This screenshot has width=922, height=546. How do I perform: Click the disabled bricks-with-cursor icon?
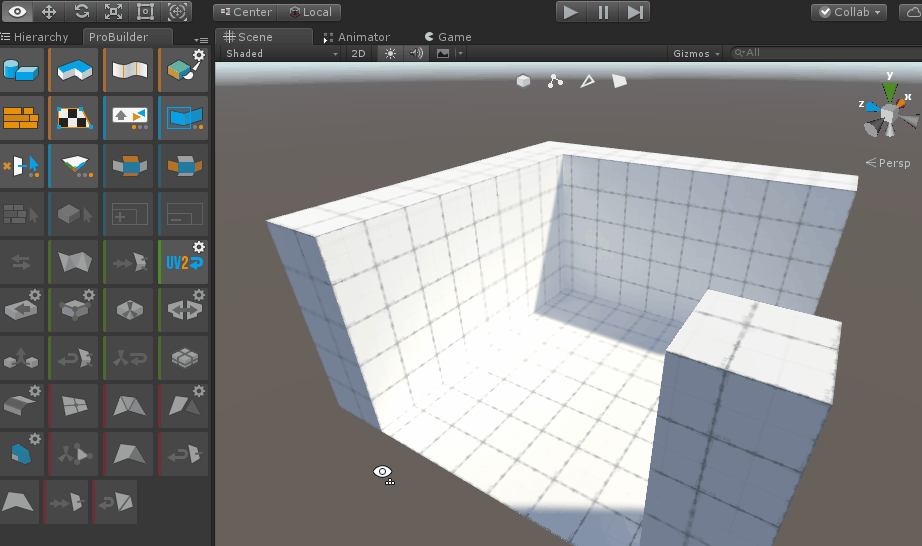point(22,214)
